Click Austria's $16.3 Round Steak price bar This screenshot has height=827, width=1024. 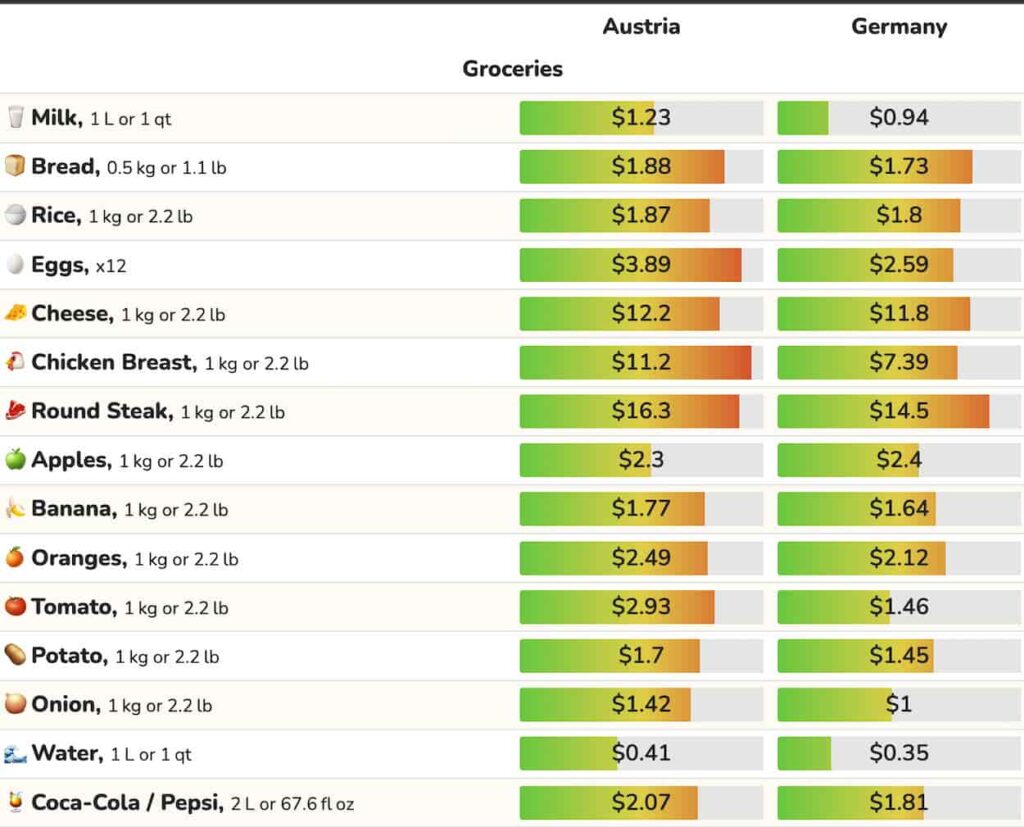click(641, 411)
